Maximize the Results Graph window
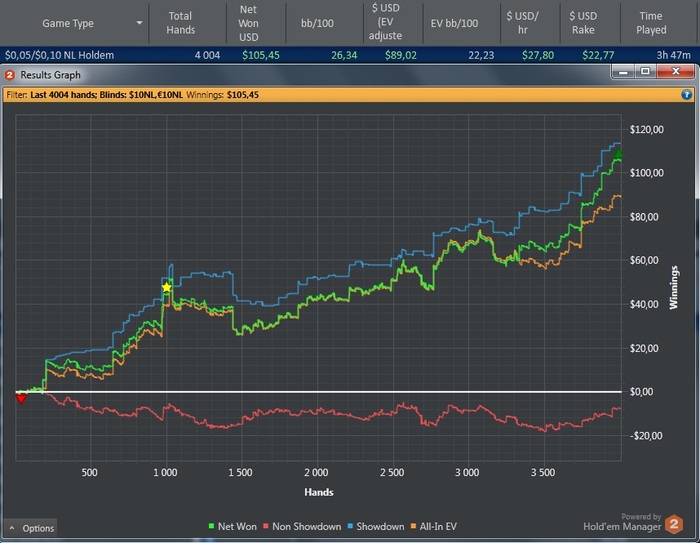The height and width of the screenshot is (543, 700). [x=645, y=71]
